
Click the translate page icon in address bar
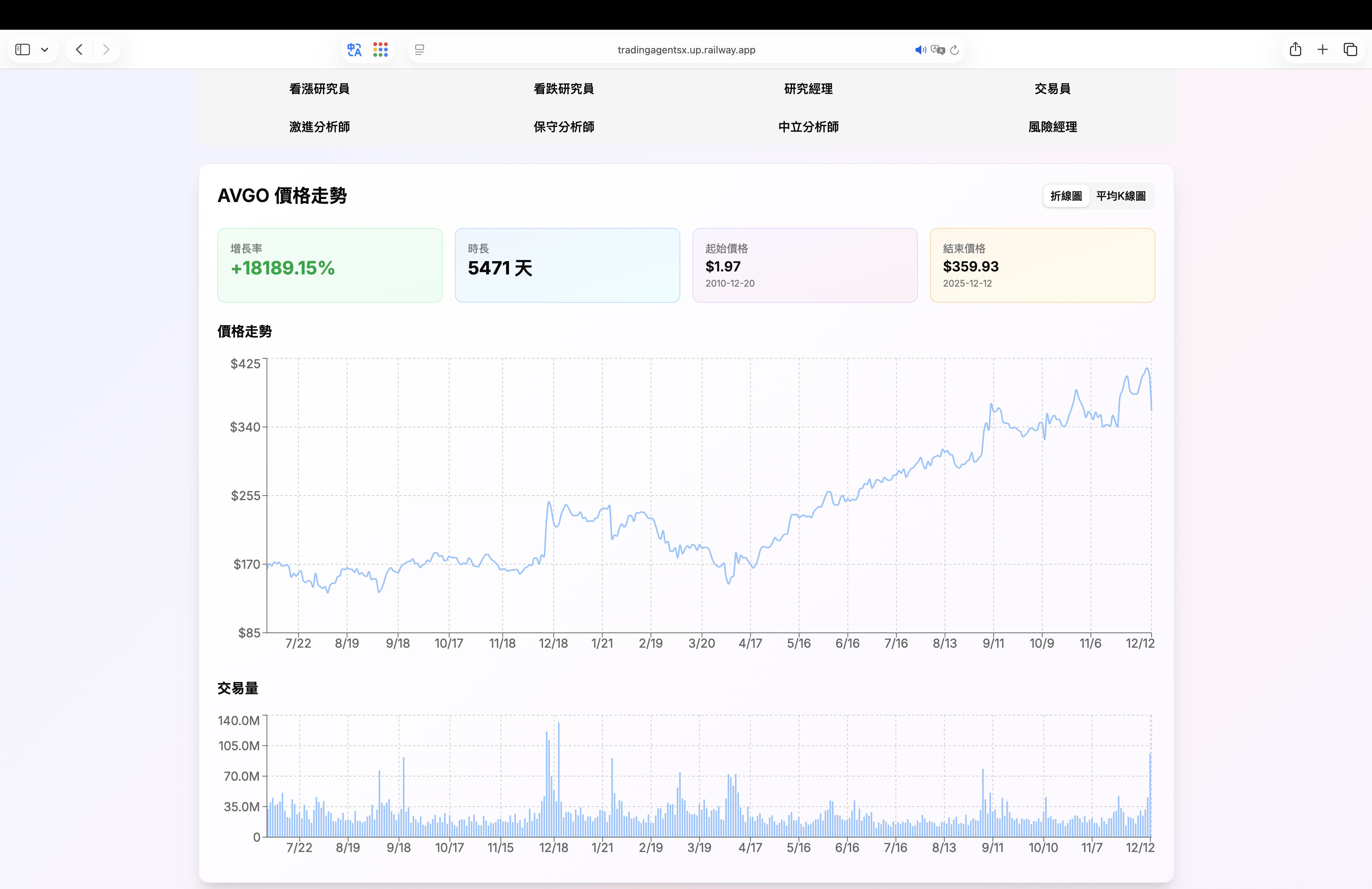(x=937, y=50)
